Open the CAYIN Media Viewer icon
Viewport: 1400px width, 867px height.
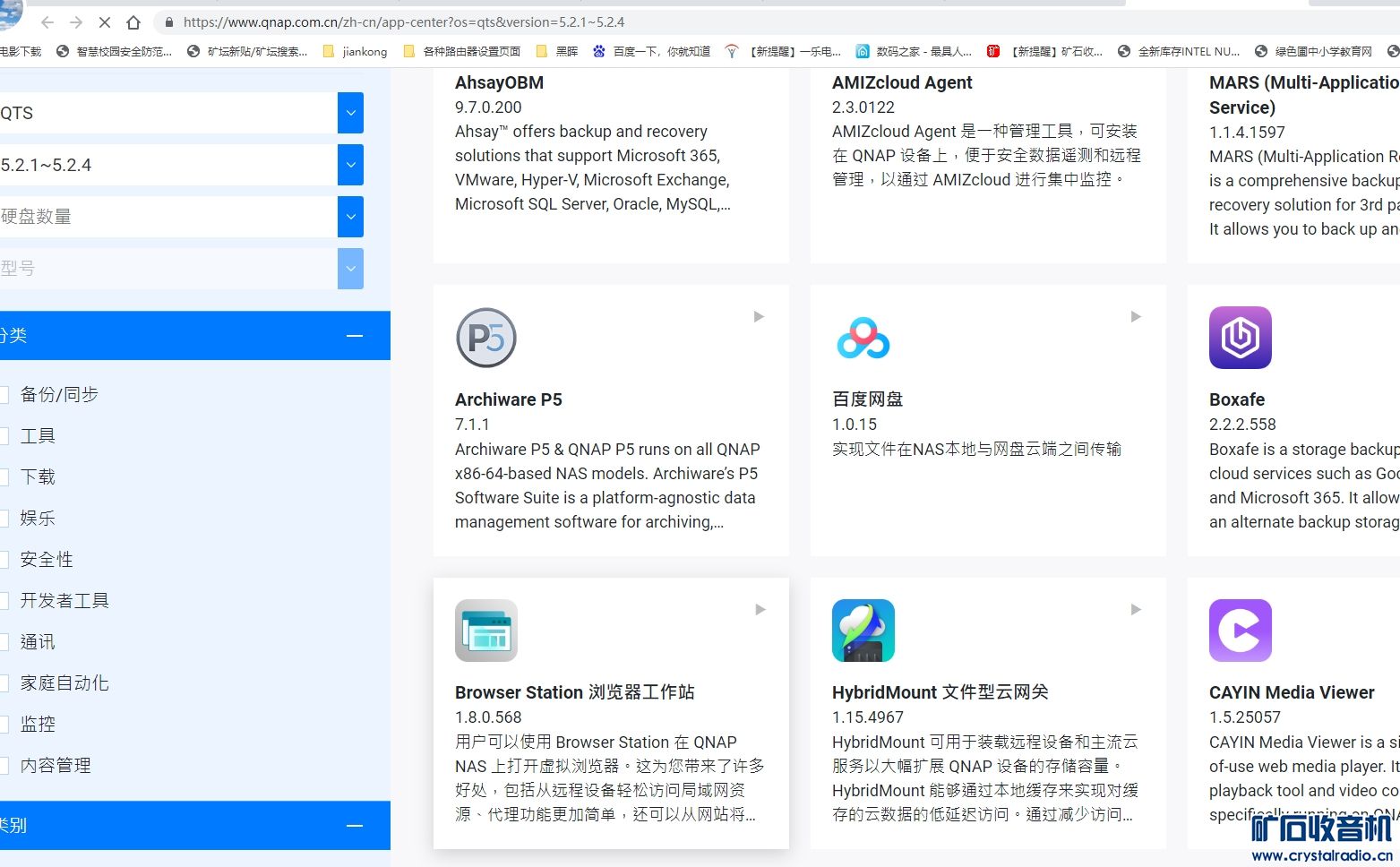coord(1241,631)
